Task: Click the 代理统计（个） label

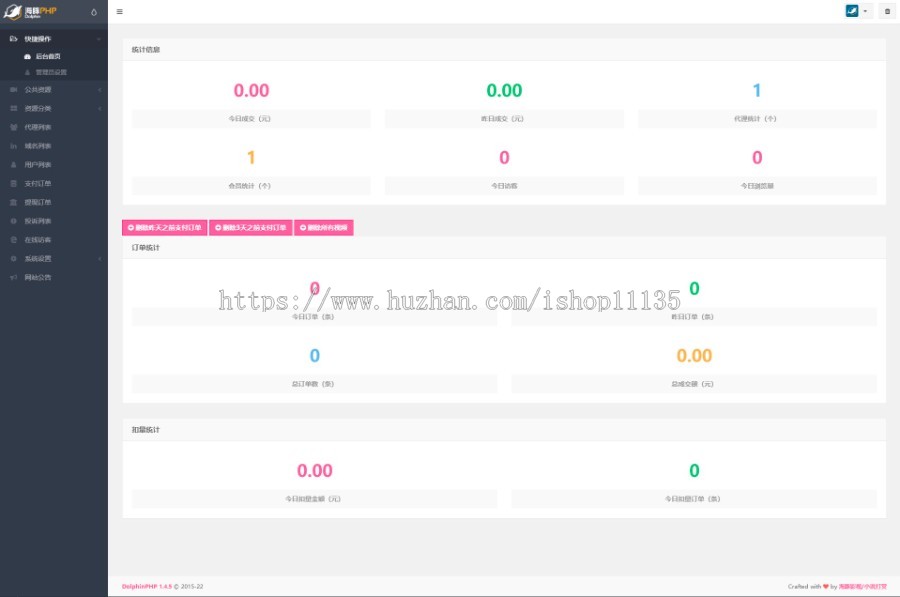Action: pyautogui.click(x=755, y=119)
